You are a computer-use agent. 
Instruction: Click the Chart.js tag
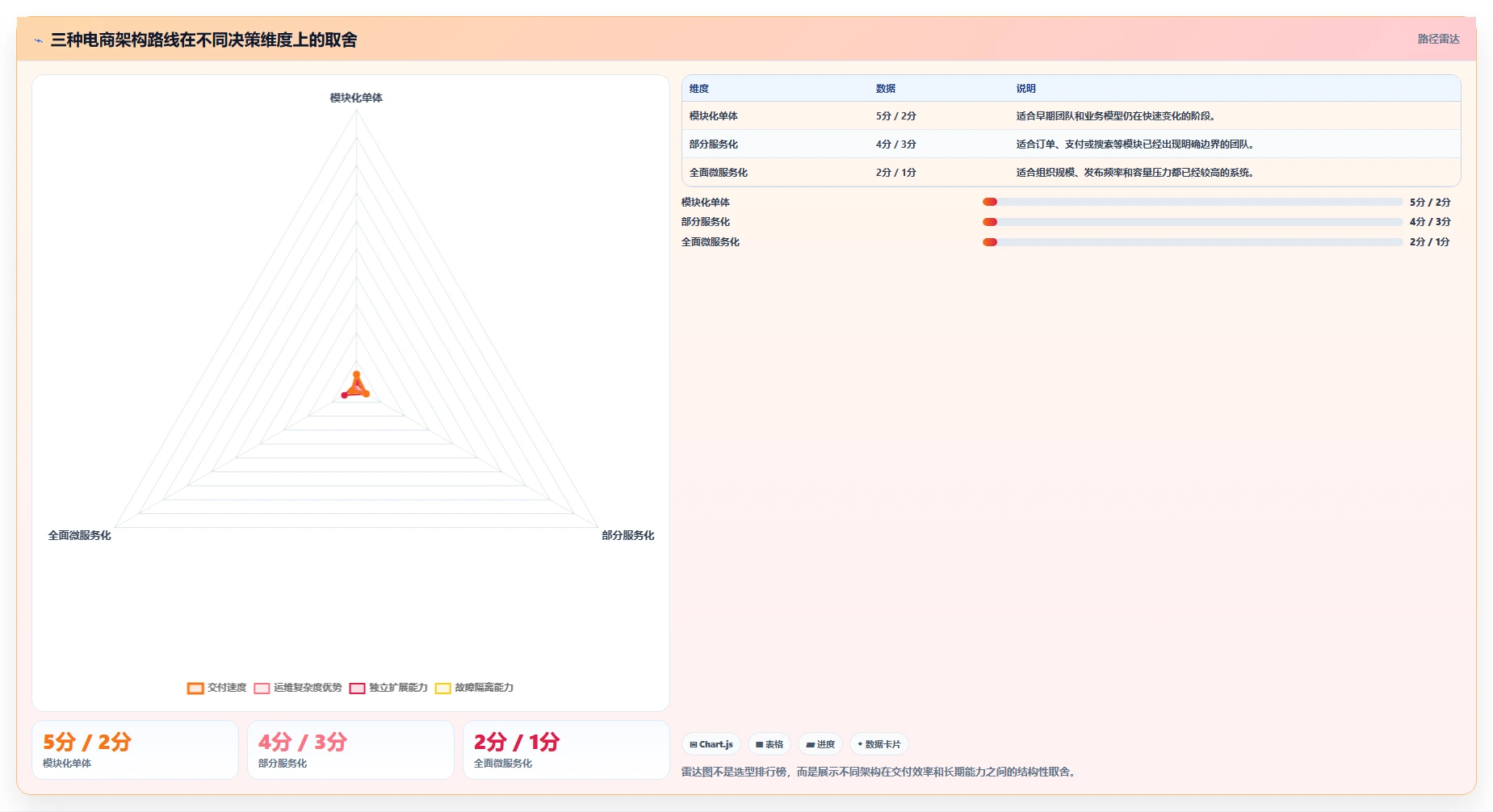coord(711,744)
